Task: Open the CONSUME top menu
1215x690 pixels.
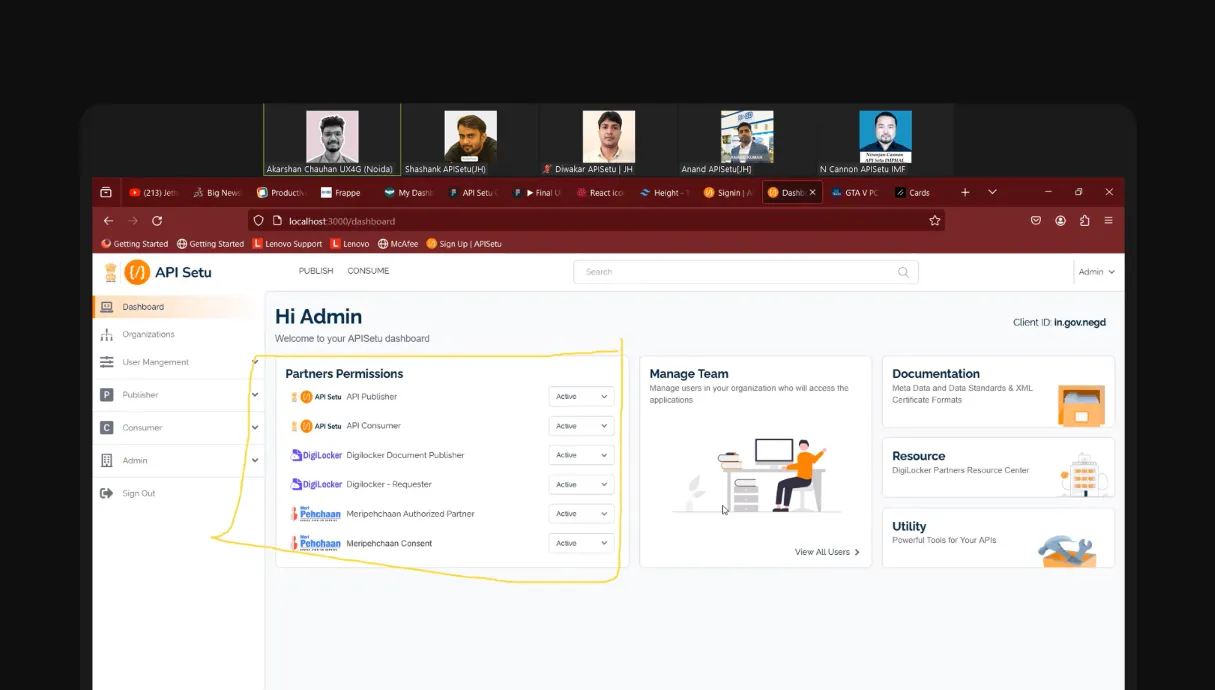Action: [x=368, y=271]
